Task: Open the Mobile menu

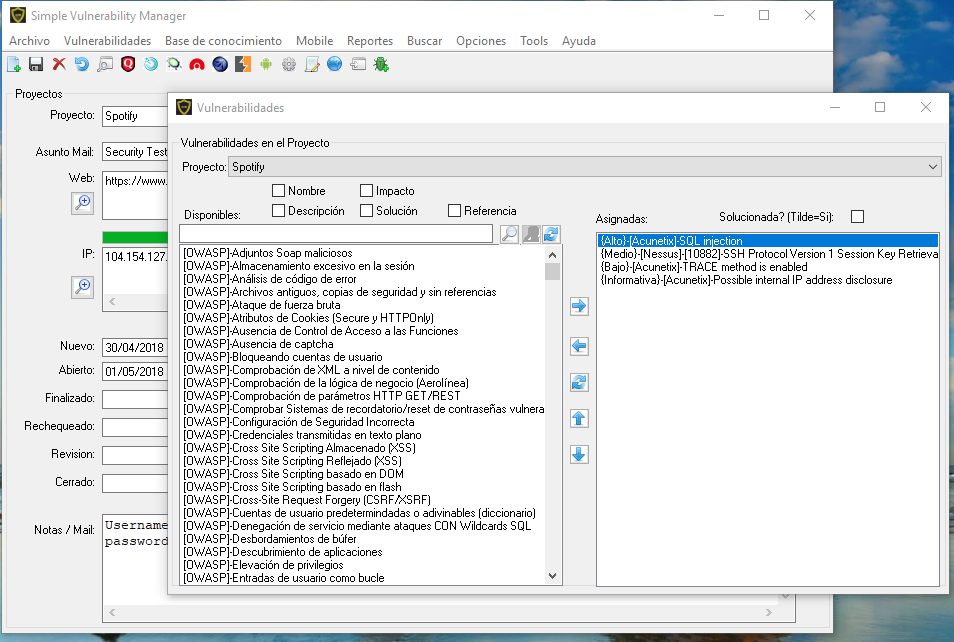Action: [x=315, y=41]
